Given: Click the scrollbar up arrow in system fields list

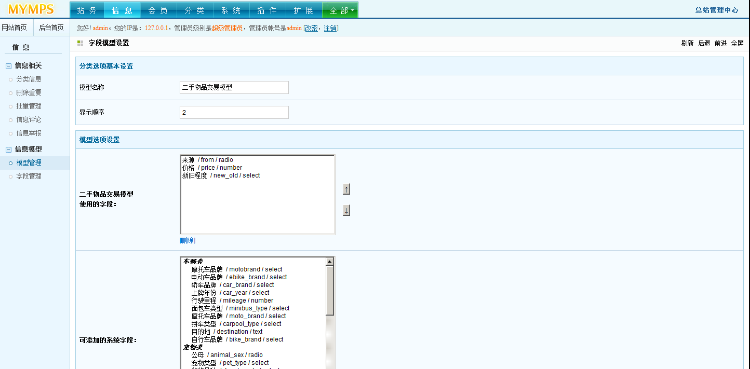Looking at the screenshot, I should coord(329,261).
